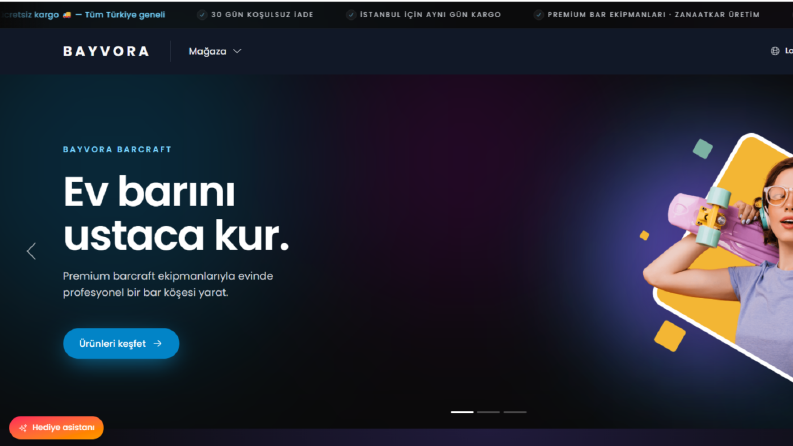Open the Hediye asistanı chat button
The height and width of the screenshot is (446, 793).
tap(56, 427)
